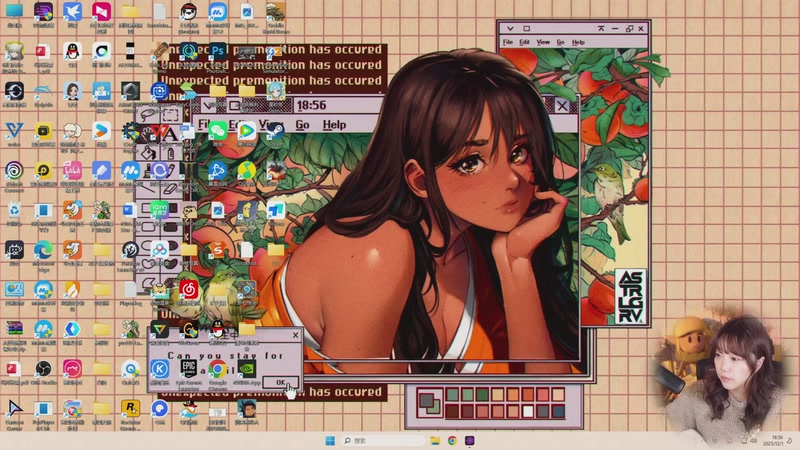Launch the iQIYI green desktop icon
This screenshot has height=450, width=800.
[x=160, y=211]
